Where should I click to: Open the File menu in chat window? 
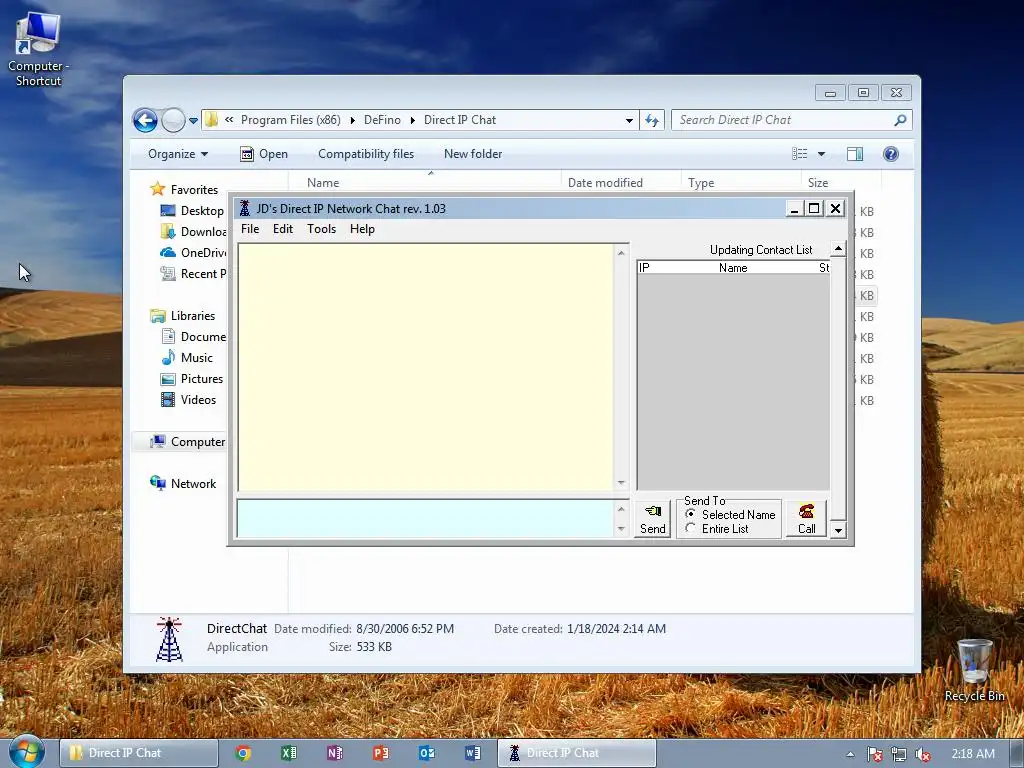(x=250, y=229)
